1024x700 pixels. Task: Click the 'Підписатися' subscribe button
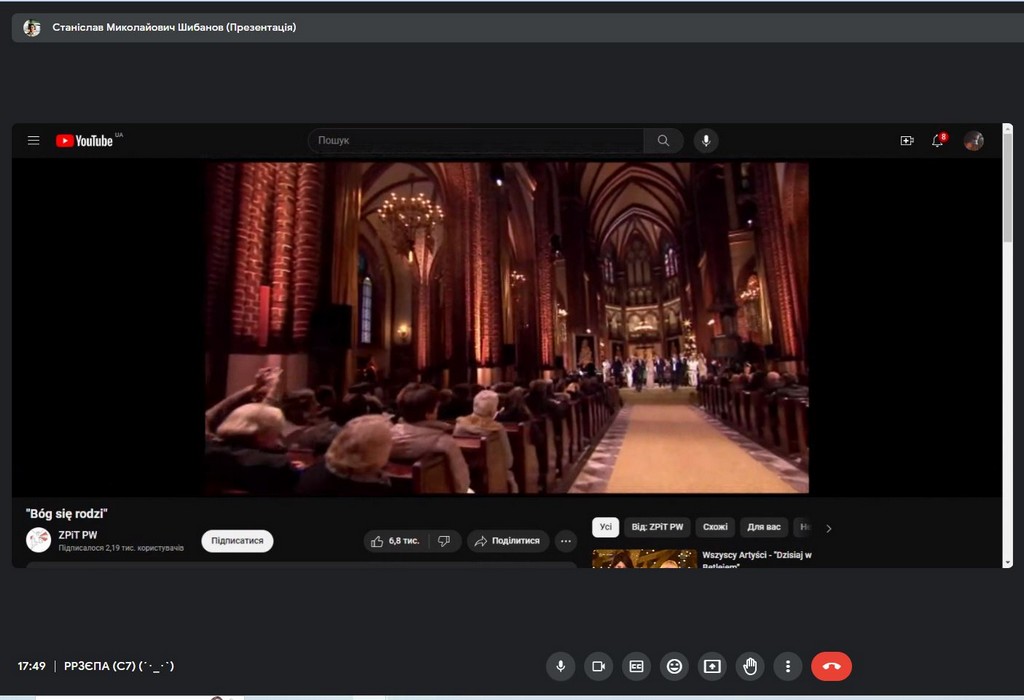coord(237,541)
